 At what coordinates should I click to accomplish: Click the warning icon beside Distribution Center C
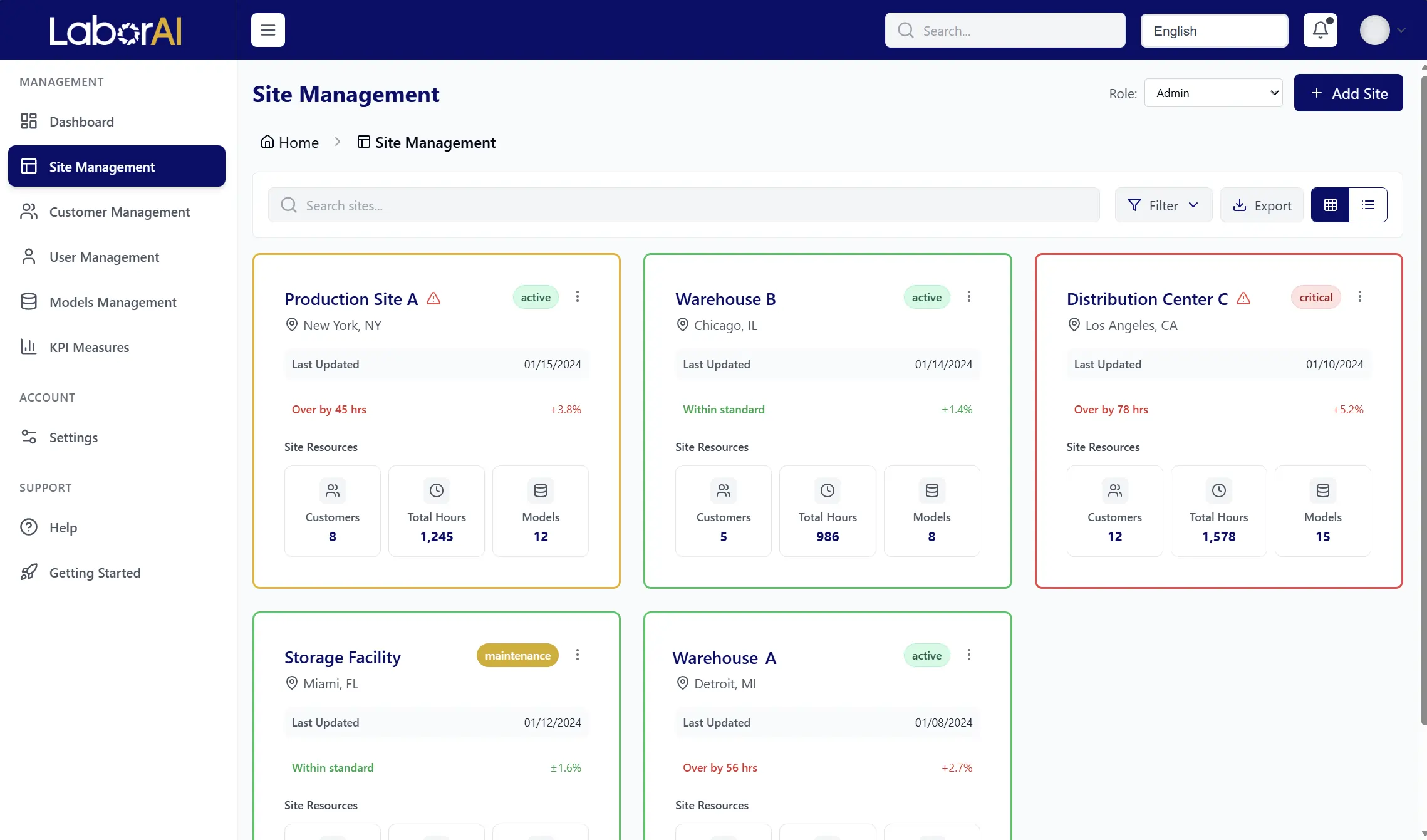(1243, 299)
